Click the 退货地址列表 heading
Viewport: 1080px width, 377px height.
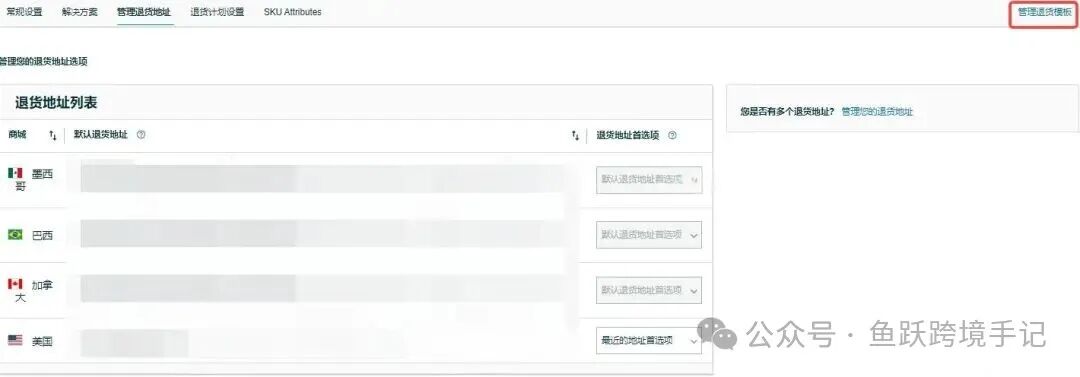56,103
